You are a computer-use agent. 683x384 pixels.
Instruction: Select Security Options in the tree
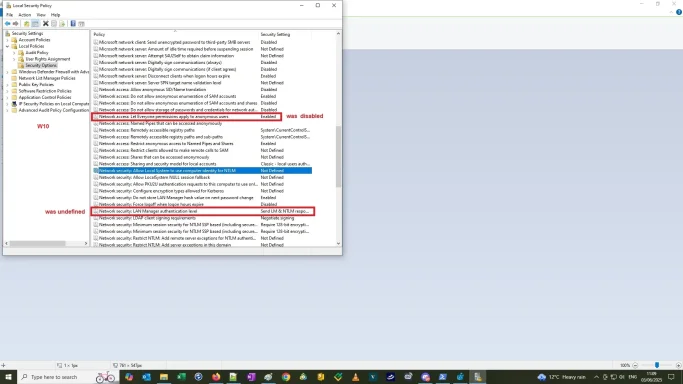(41, 65)
